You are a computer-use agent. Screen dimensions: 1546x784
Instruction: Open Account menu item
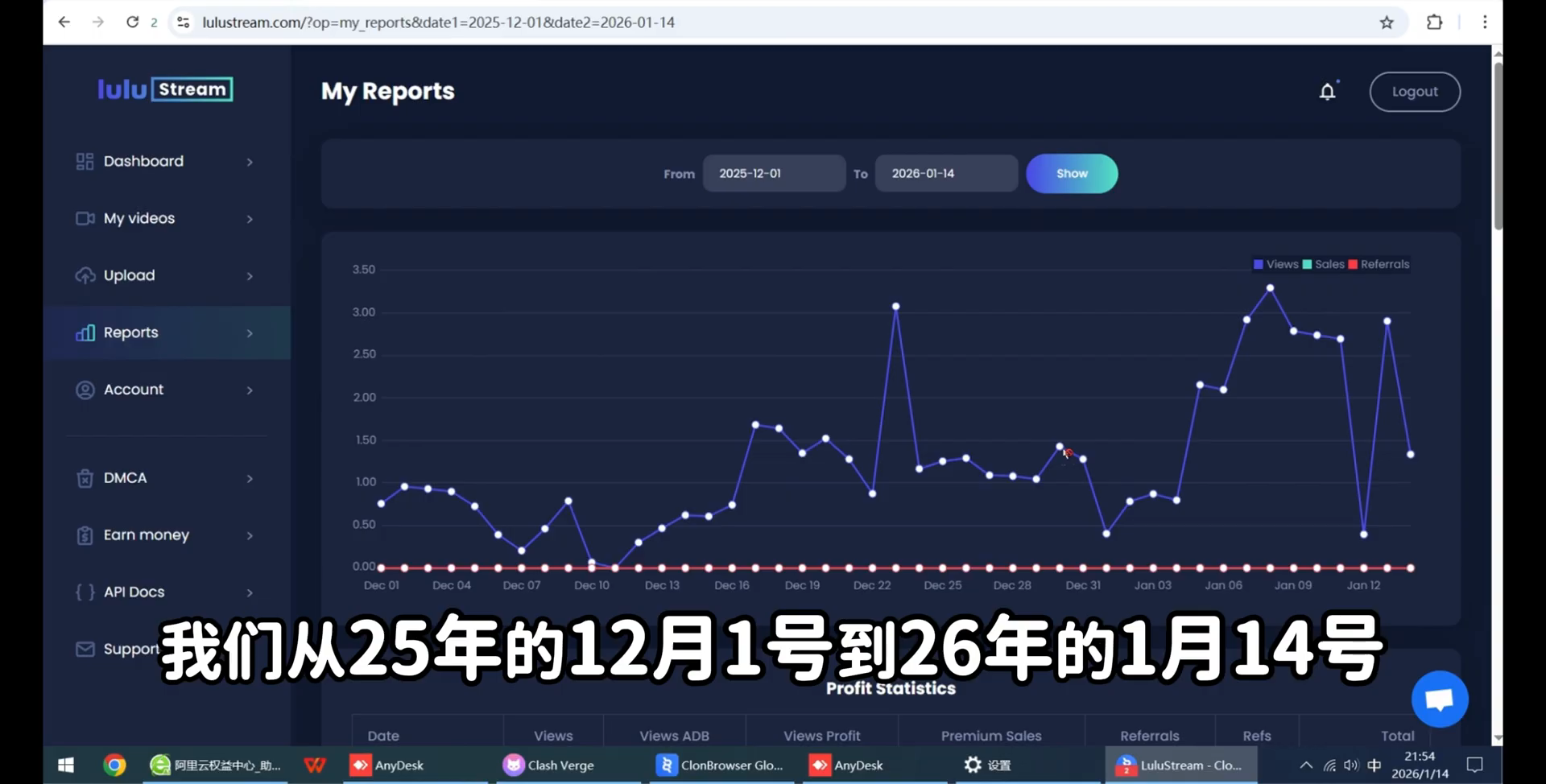pyautogui.click(x=167, y=390)
